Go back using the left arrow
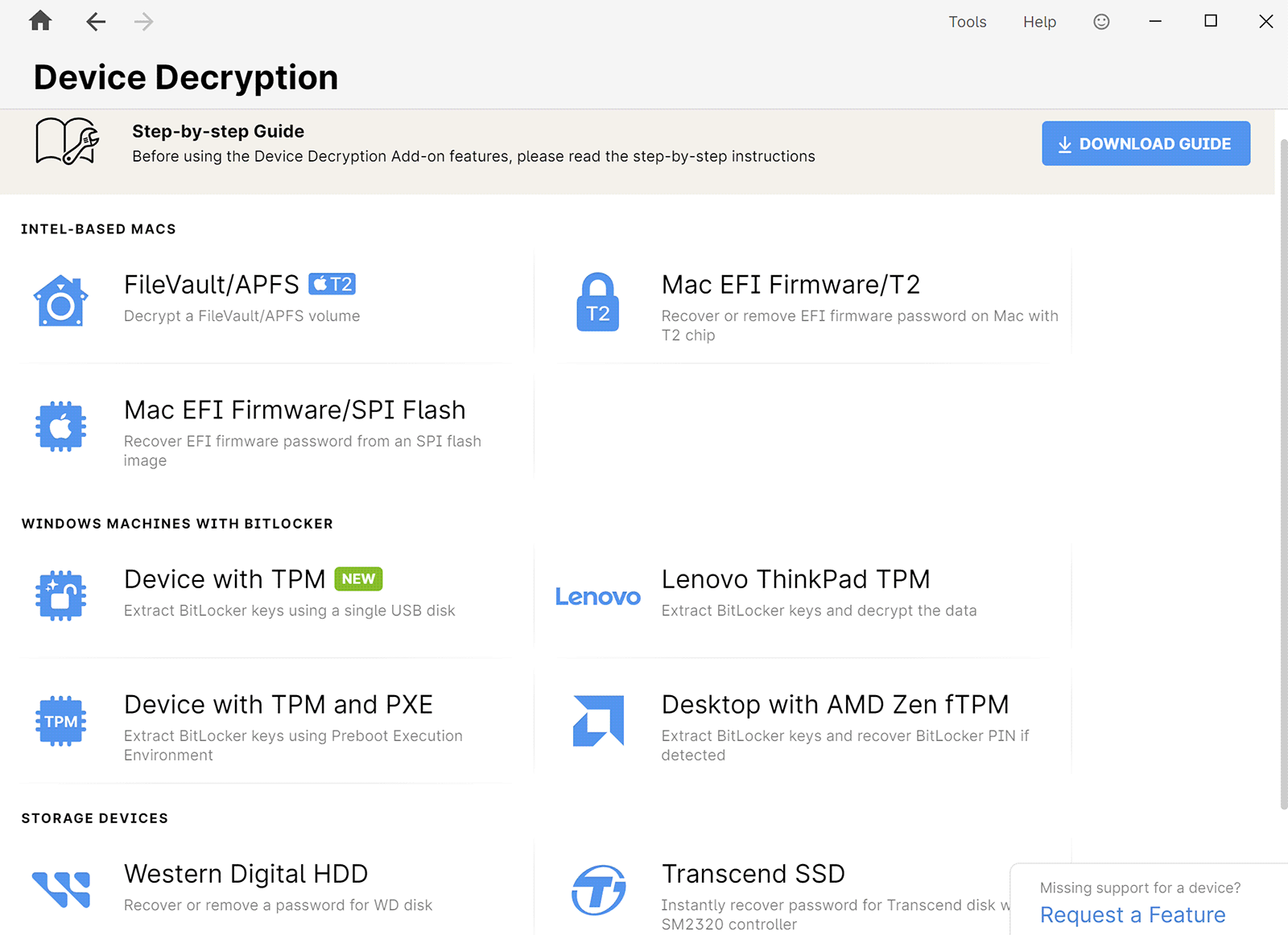The height and width of the screenshot is (935, 1288). tap(96, 22)
